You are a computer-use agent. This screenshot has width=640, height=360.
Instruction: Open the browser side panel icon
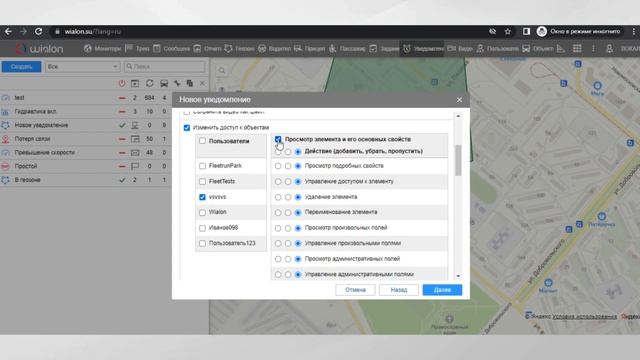526,31
